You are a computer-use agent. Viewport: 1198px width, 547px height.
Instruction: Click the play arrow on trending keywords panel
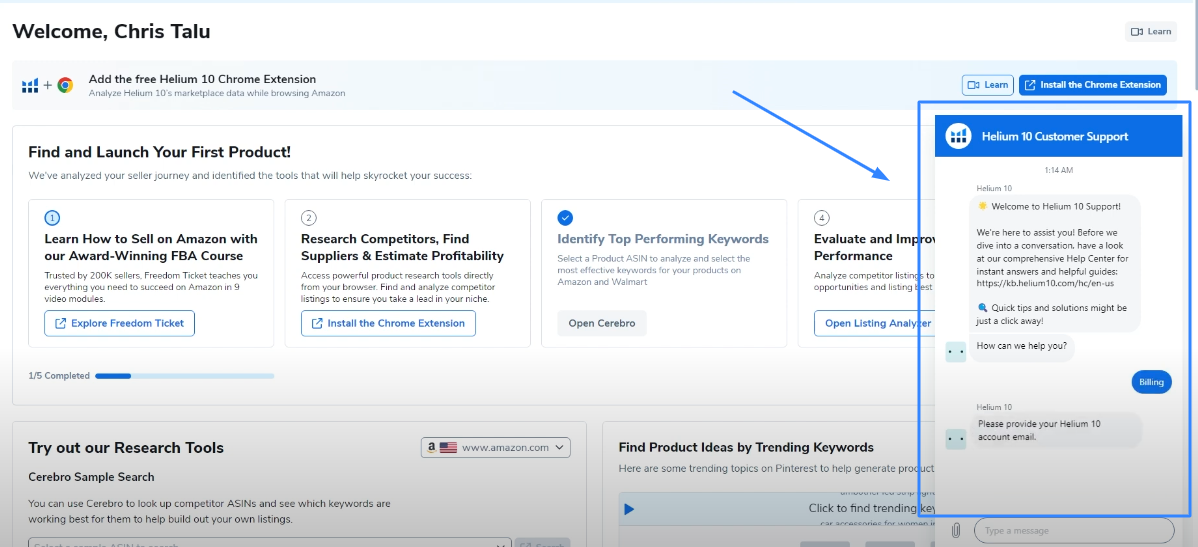pos(629,509)
